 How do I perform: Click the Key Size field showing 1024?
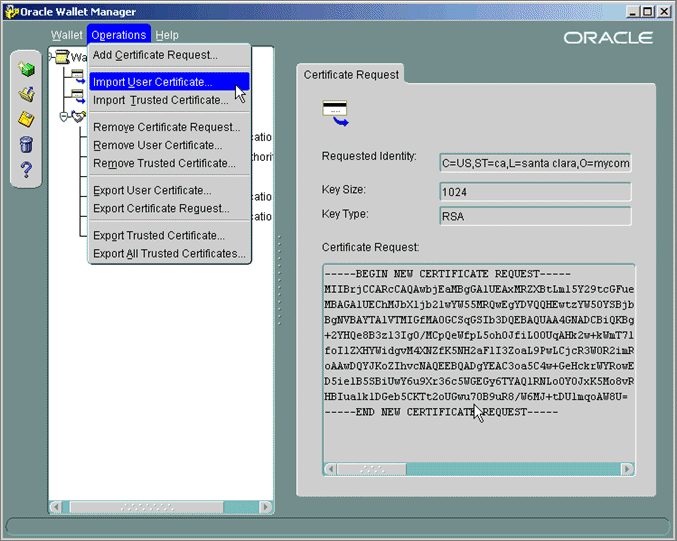[535, 192]
